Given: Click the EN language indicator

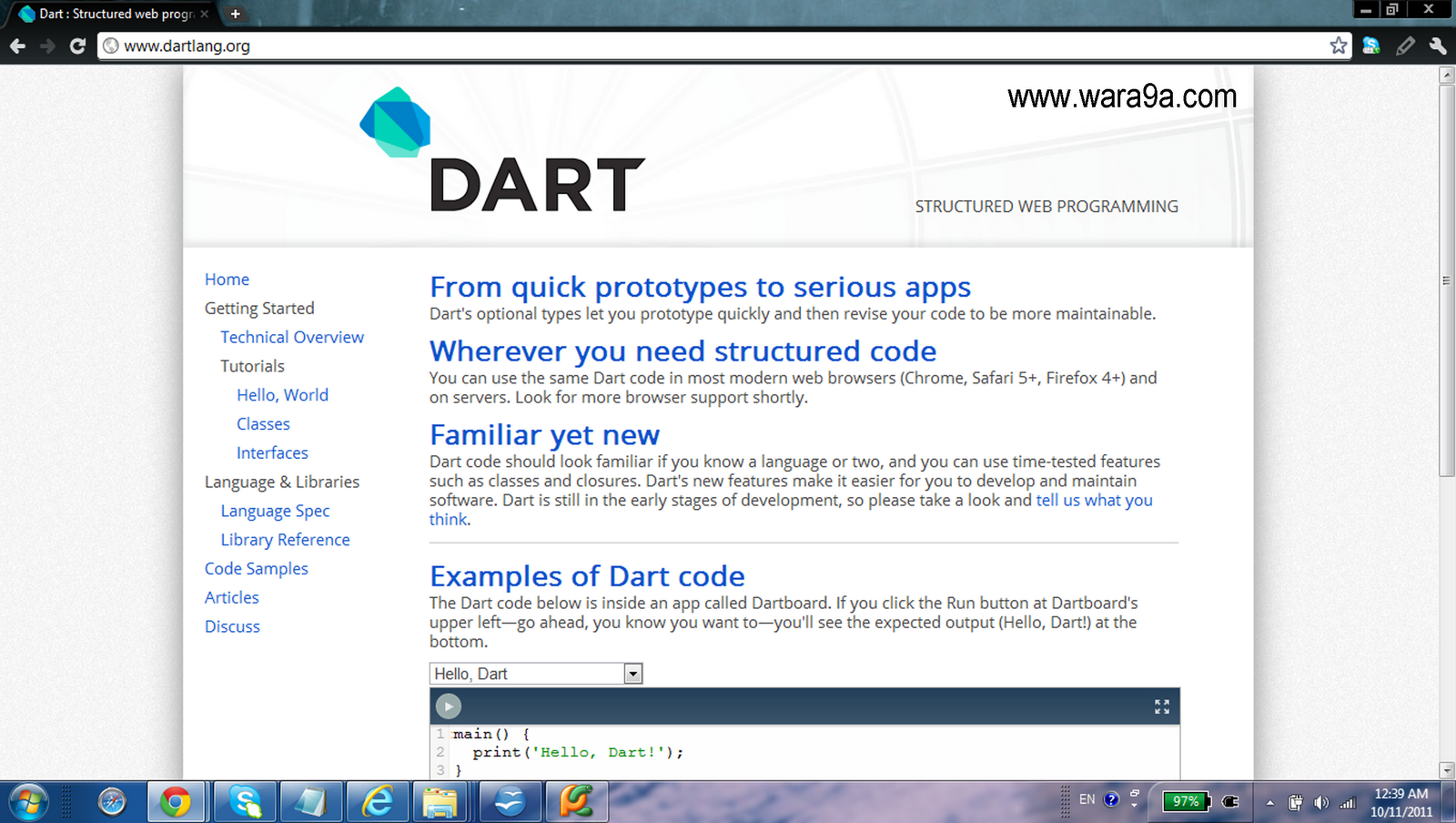Looking at the screenshot, I should [x=1087, y=799].
